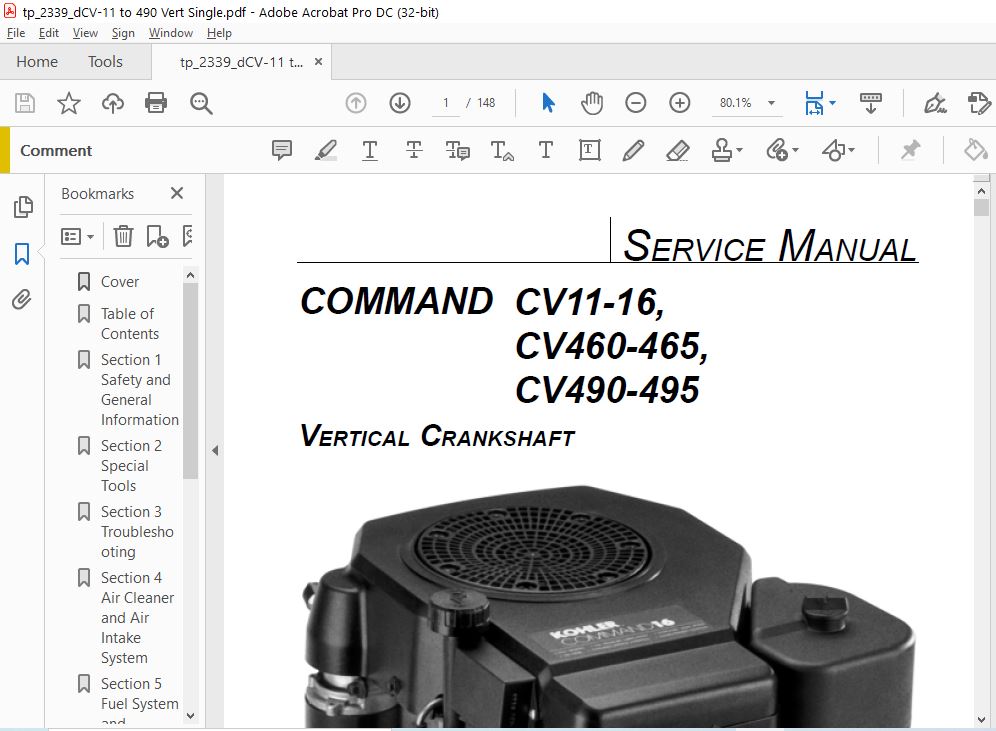Open the Window menu
The image size is (996, 731).
pyautogui.click(x=170, y=33)
